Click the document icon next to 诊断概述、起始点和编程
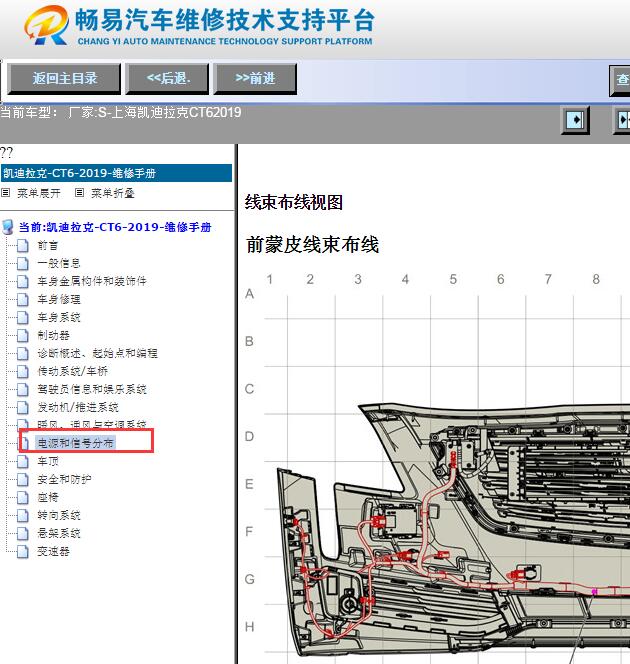This screenshot has width=630, height=664. tap(22, 353)
